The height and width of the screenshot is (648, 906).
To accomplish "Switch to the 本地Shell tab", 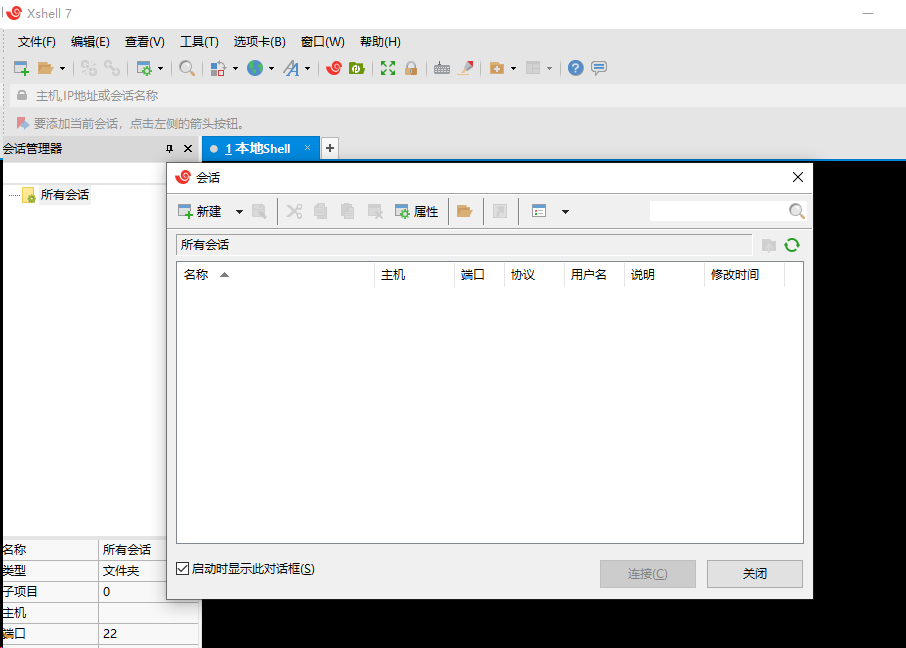I will point(258,147).
